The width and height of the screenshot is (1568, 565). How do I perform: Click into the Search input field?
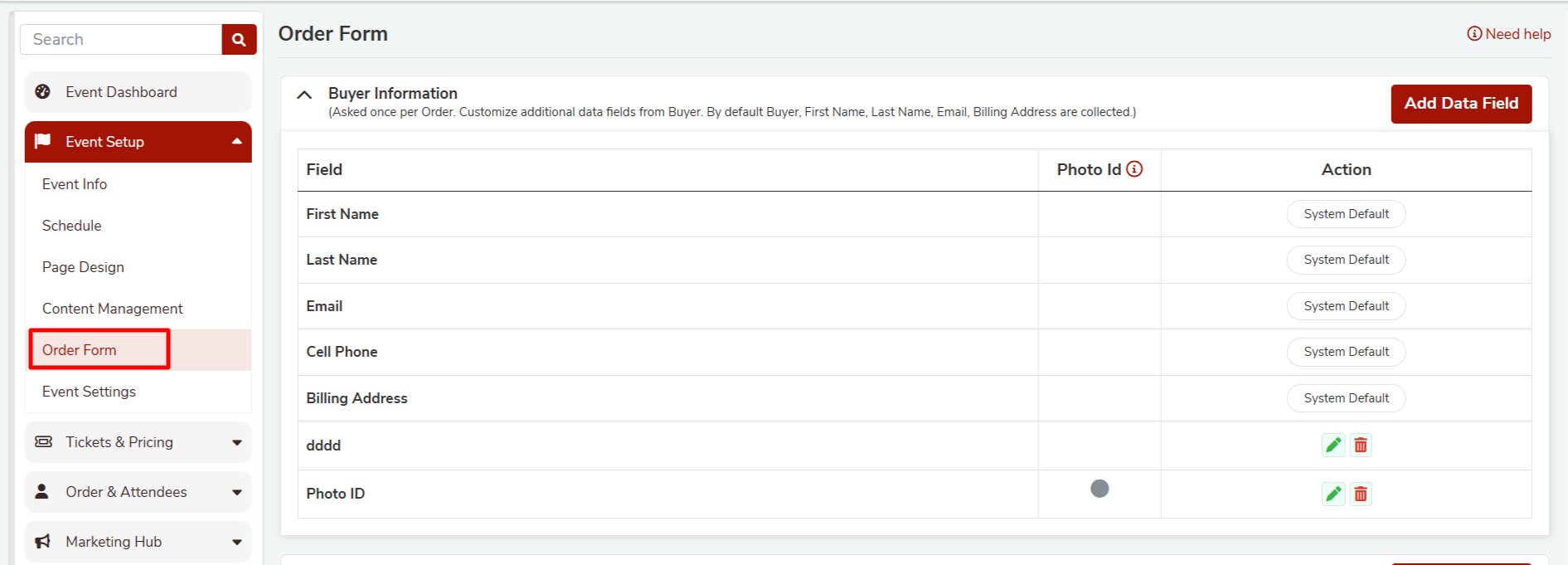[121, 39]
